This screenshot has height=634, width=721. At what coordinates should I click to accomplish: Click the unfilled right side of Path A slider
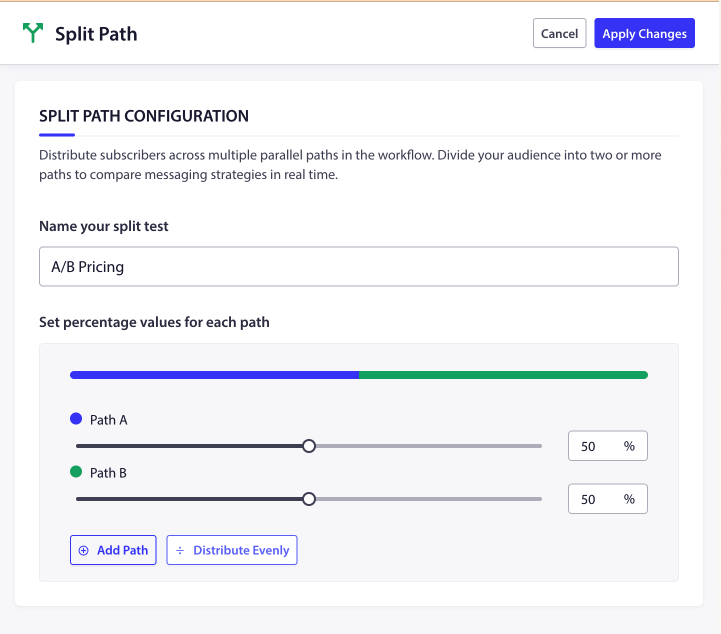(430, 446)
